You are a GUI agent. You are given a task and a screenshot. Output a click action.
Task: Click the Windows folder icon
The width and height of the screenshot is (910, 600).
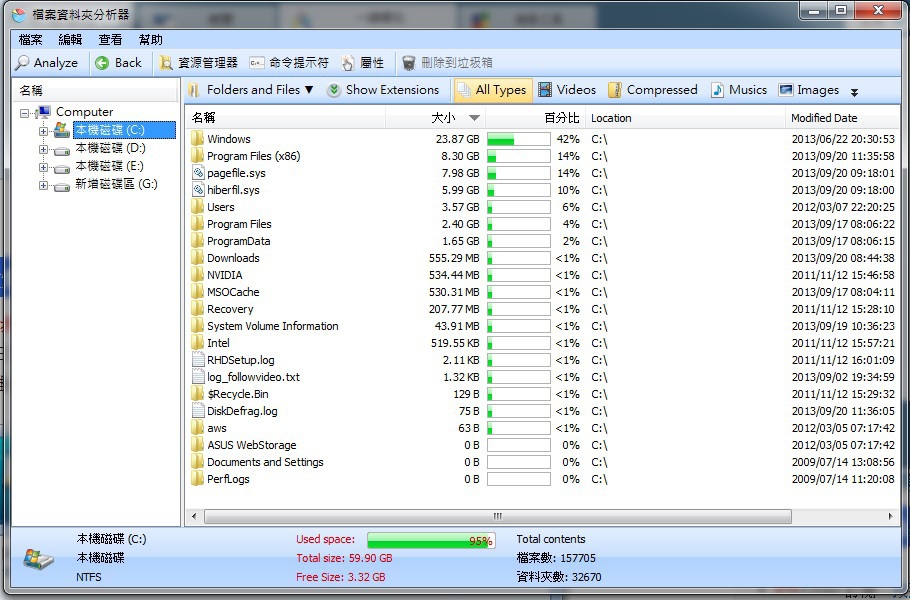click(x=197, y=139)
